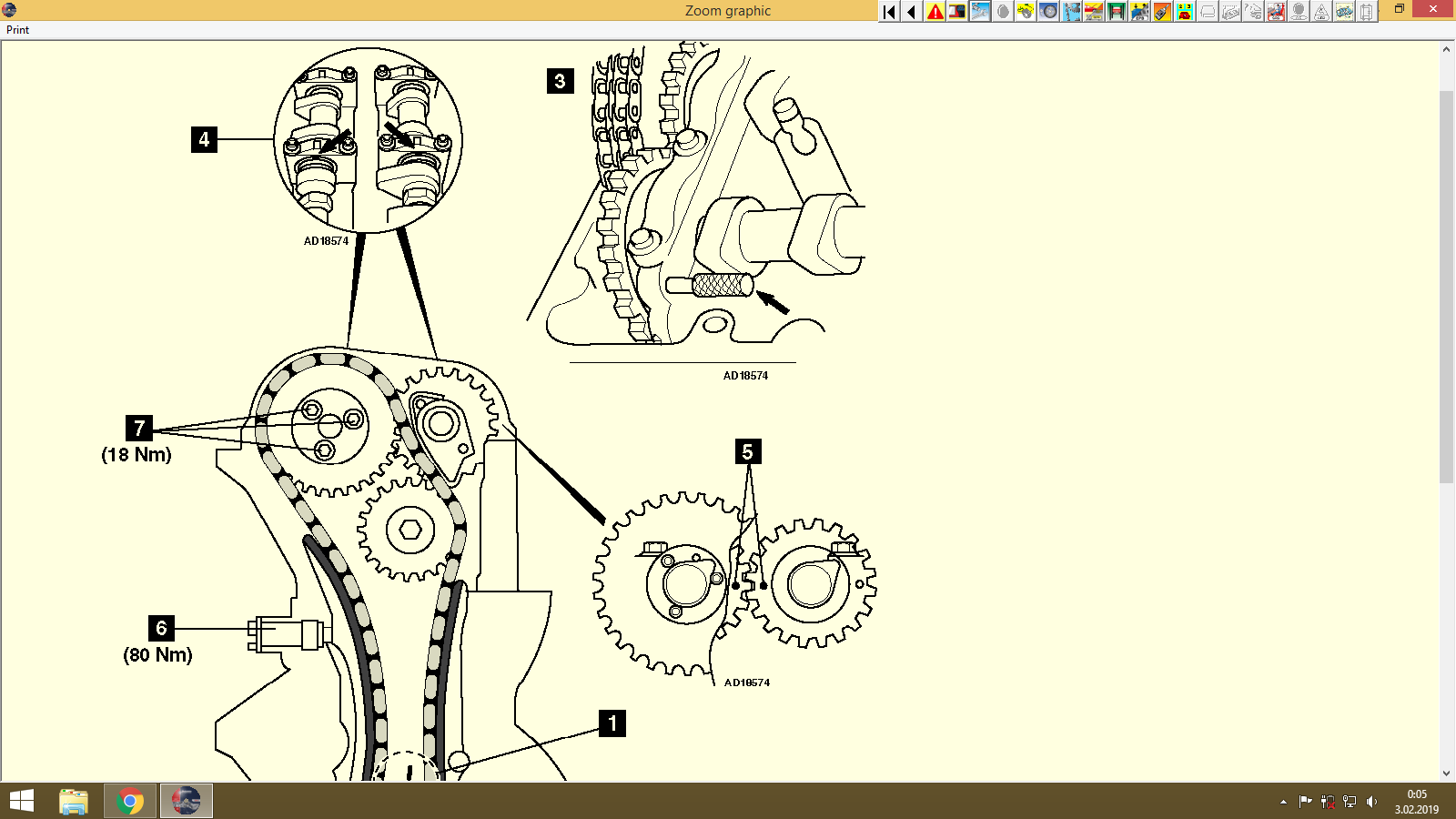Image resolution: width=1456 pixels, height=819 pixels.
Task: Select the wheel and tyre toolbar icon
Action: pyautogui.click(x=1048, y=12)
